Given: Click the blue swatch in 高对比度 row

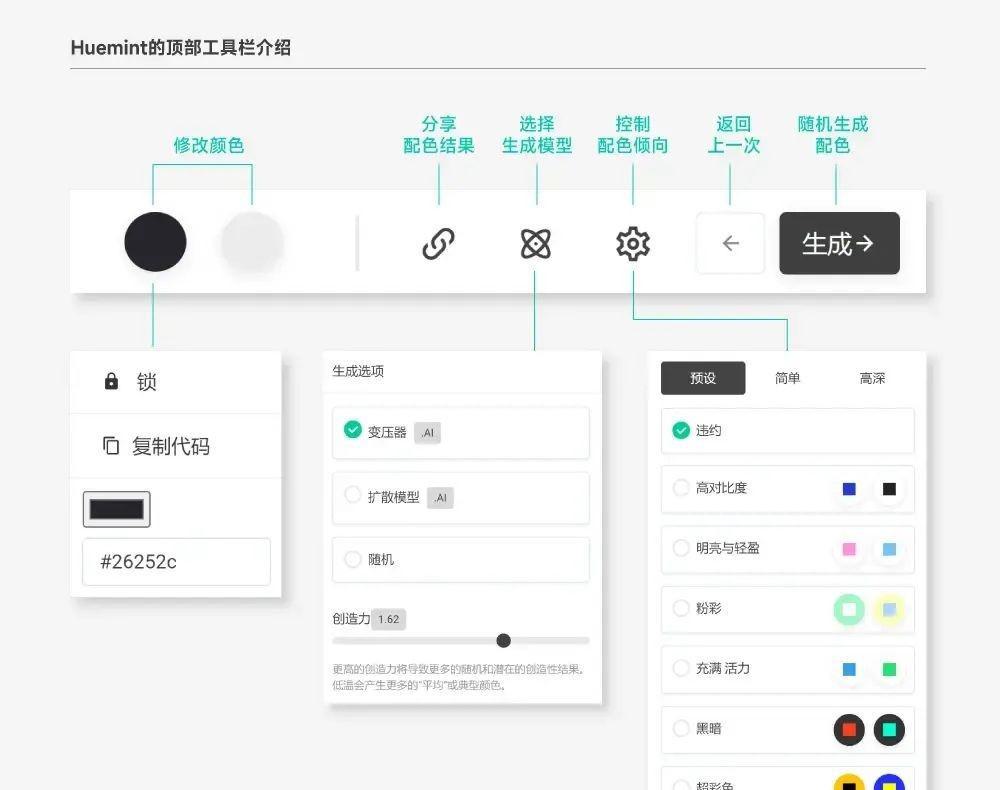Looking at the screenshot, I should pos(849,489).
